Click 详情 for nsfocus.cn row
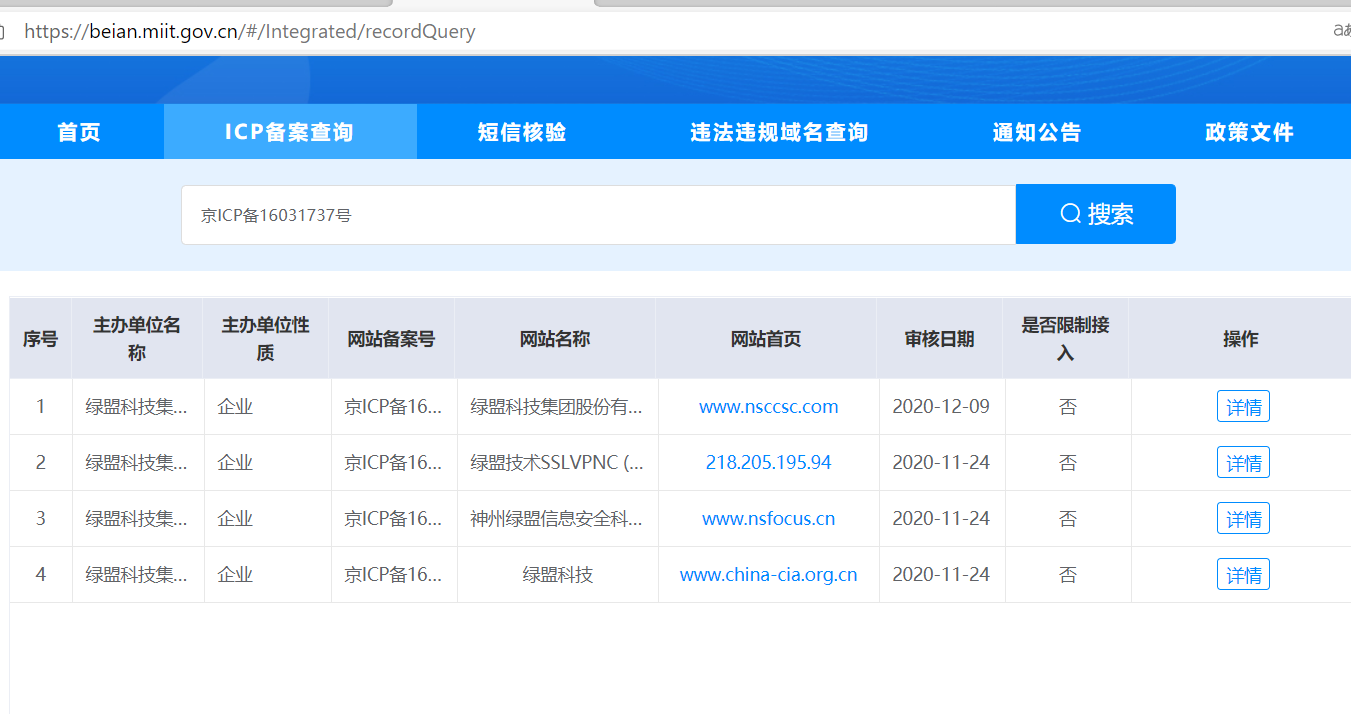 [x=1243, y=519]
